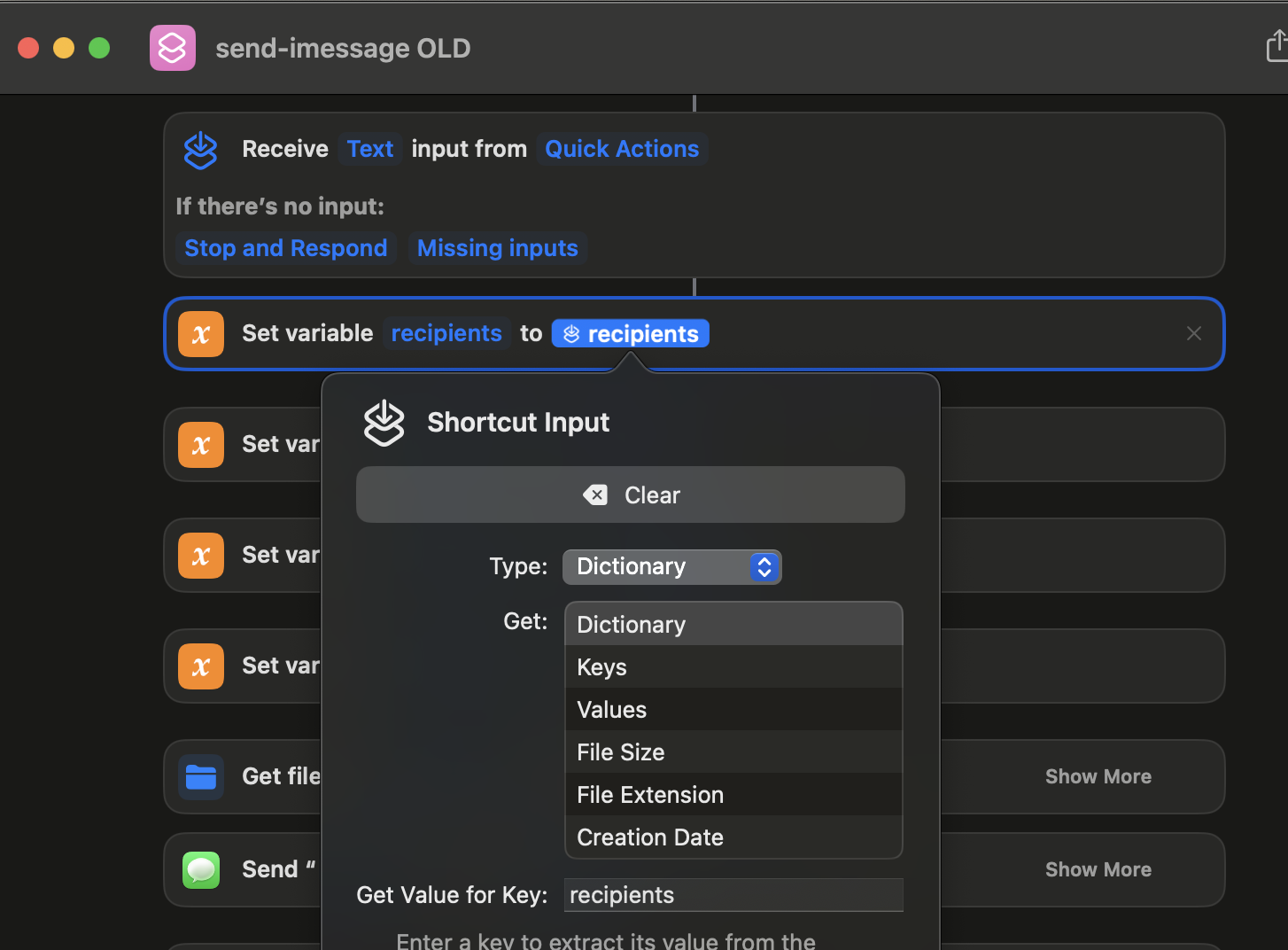Click the Shortcut Input popover header icon
Screen dimensions: 1288x950
384,423
